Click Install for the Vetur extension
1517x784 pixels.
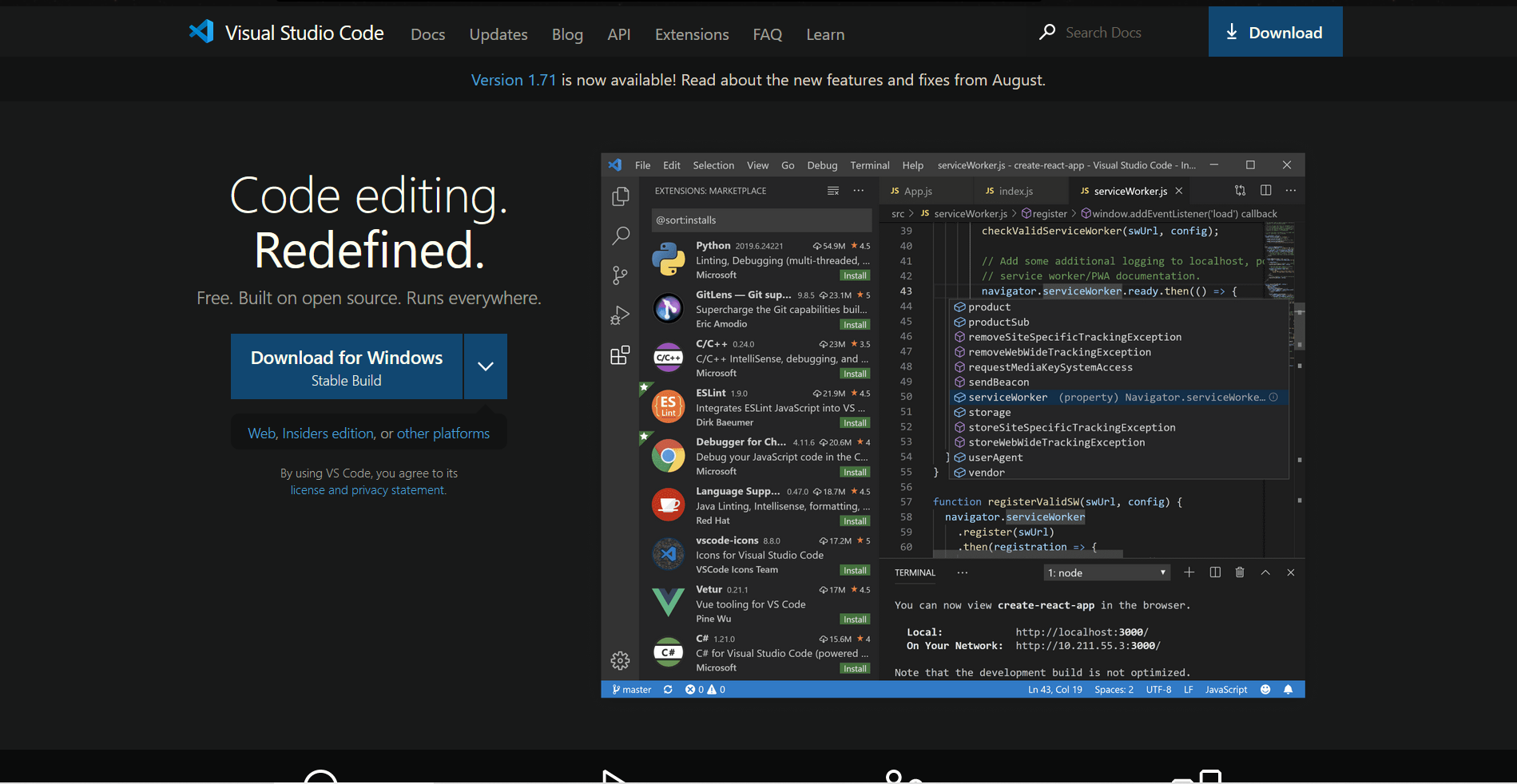[x=855, y=620]
